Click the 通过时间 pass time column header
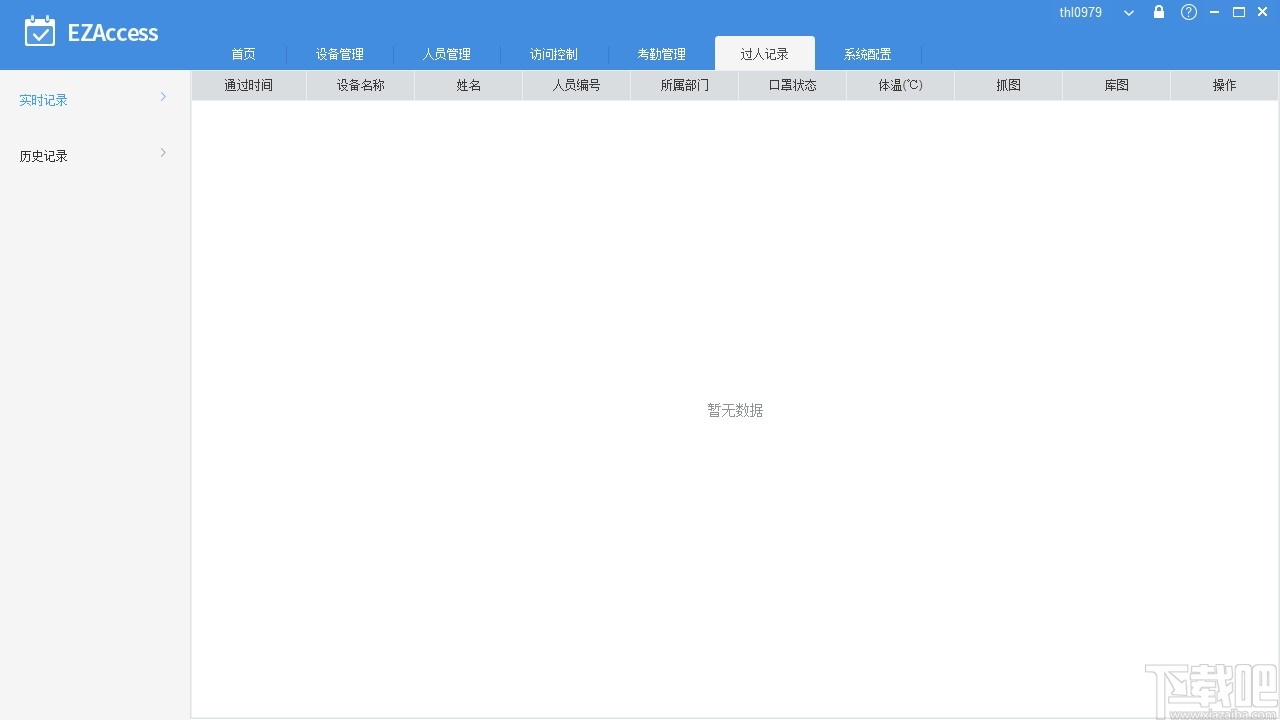The height and width of the screenshot is (720, 1280). tap(248, 85)
